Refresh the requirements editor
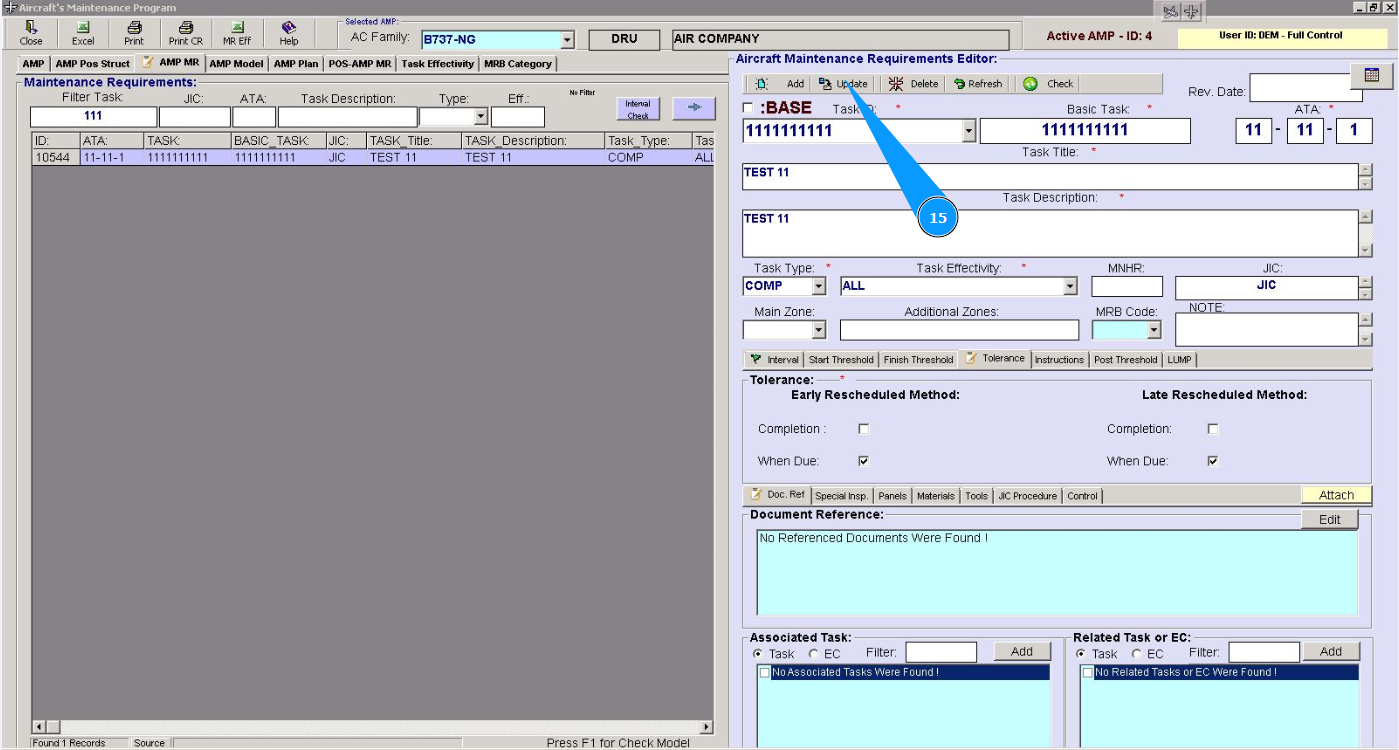The width and height of the screenshot is (1399, 750). 978,84
